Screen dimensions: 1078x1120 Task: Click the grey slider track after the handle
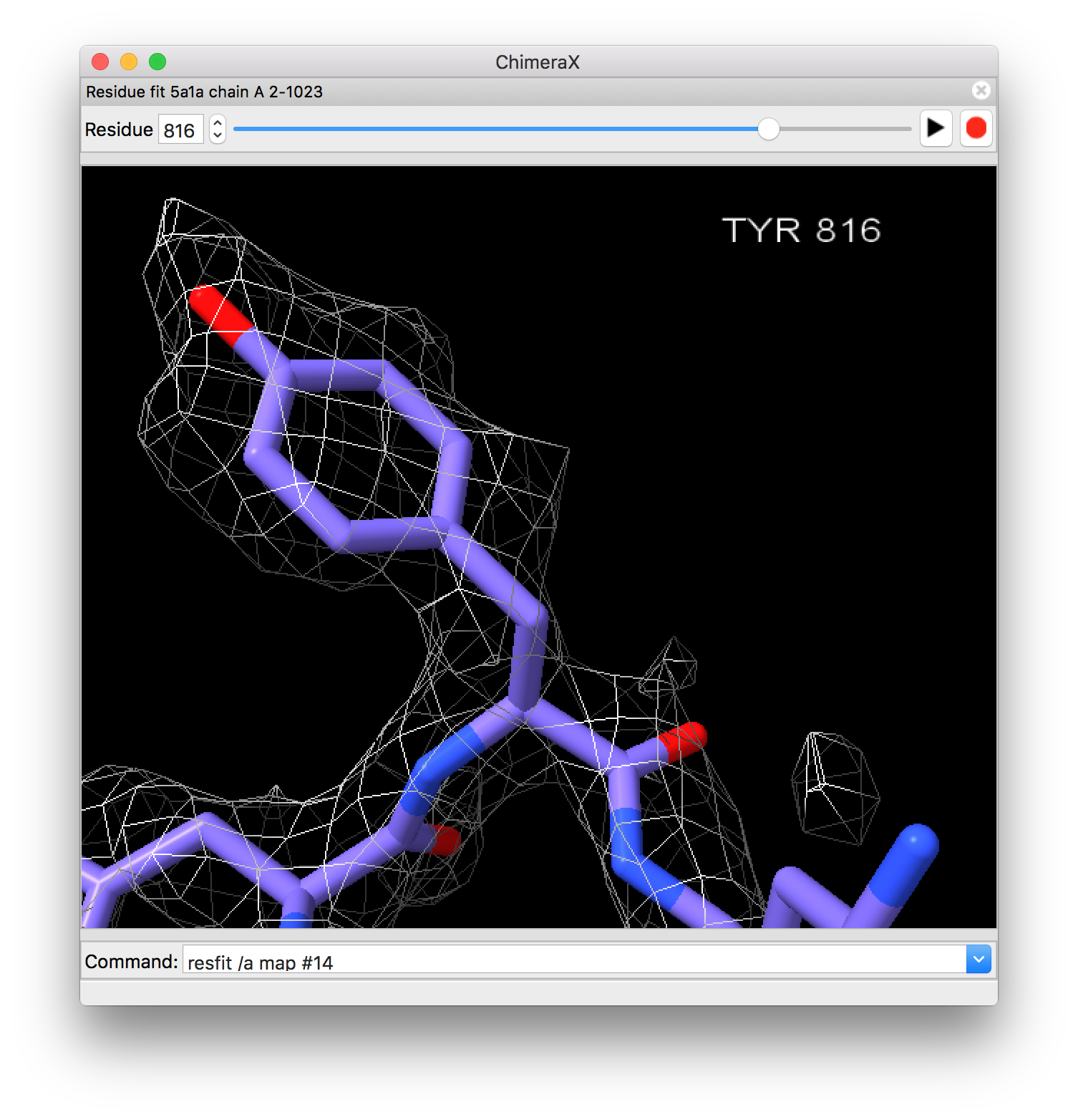pyautogui.click(x=845, y=130)
